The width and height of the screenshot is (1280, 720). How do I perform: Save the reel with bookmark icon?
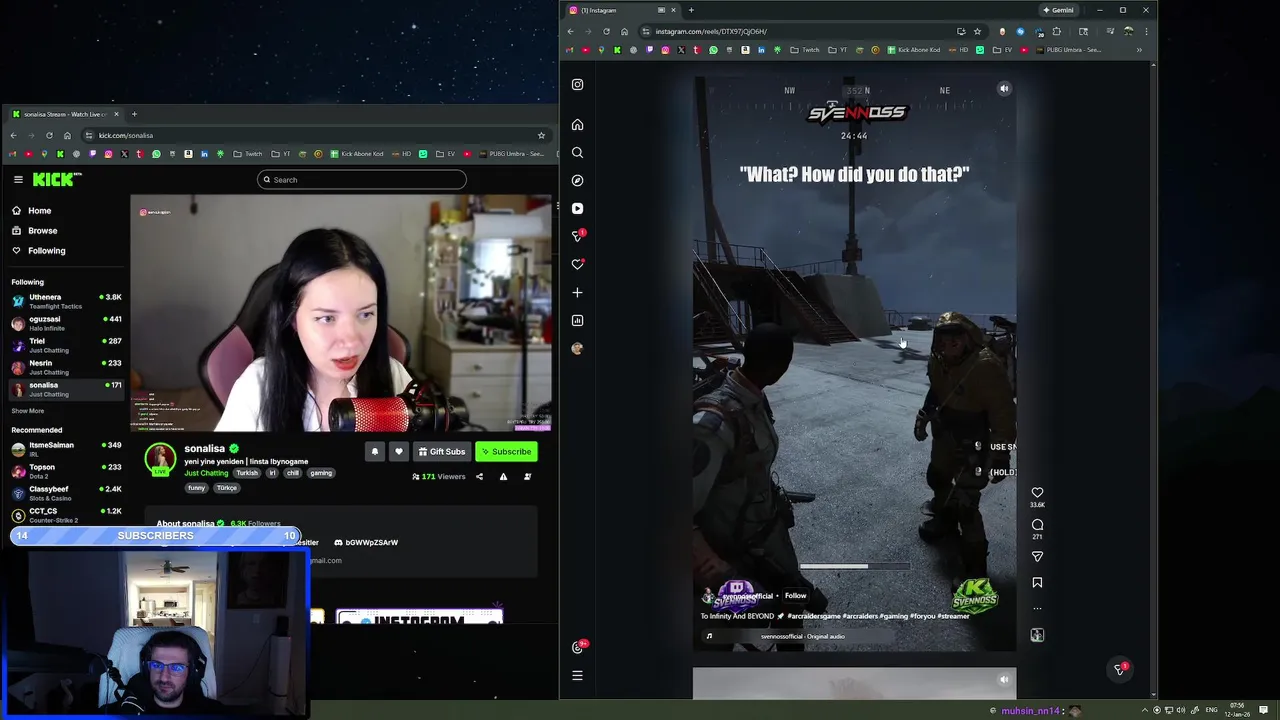click(1037, 583)
